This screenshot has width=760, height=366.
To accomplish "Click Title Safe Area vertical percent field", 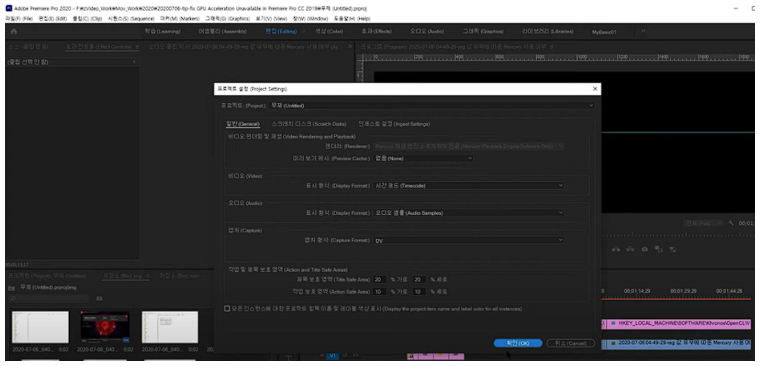I will [419, 279].
